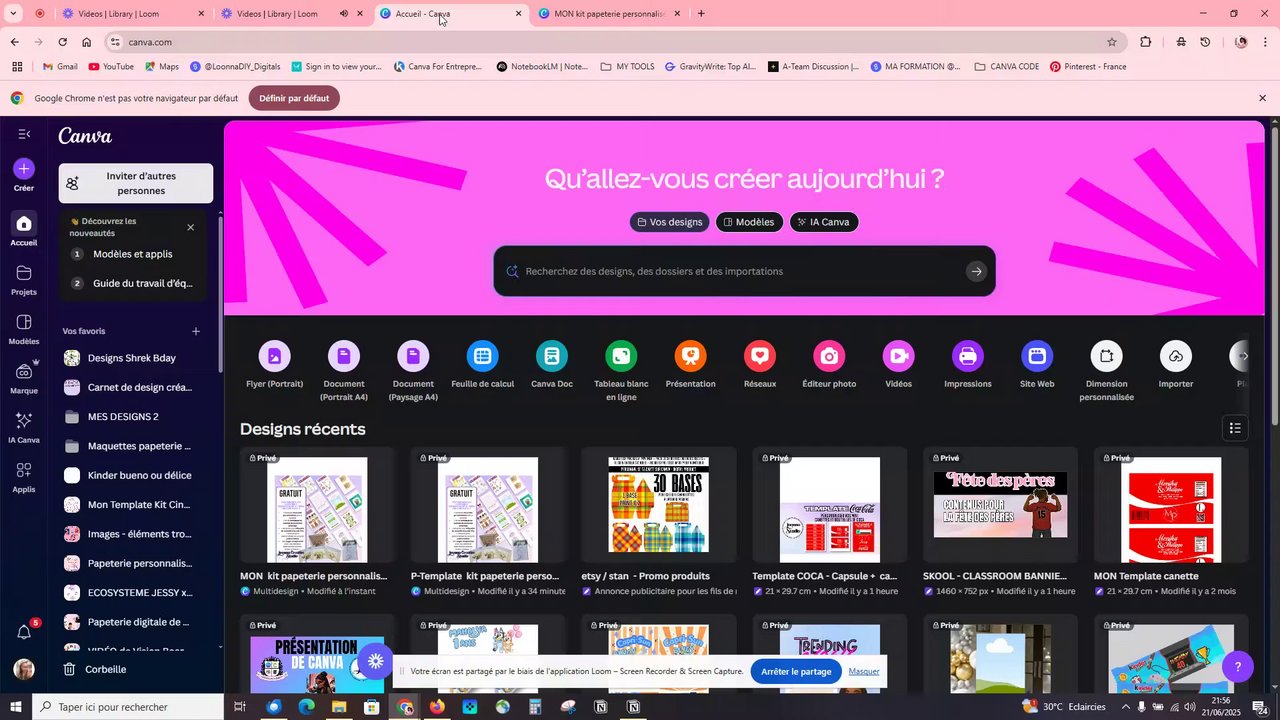Screen dimensions: 1280x720
Task: Open Projets folder icon in sidebar
Action: (24, 279)
